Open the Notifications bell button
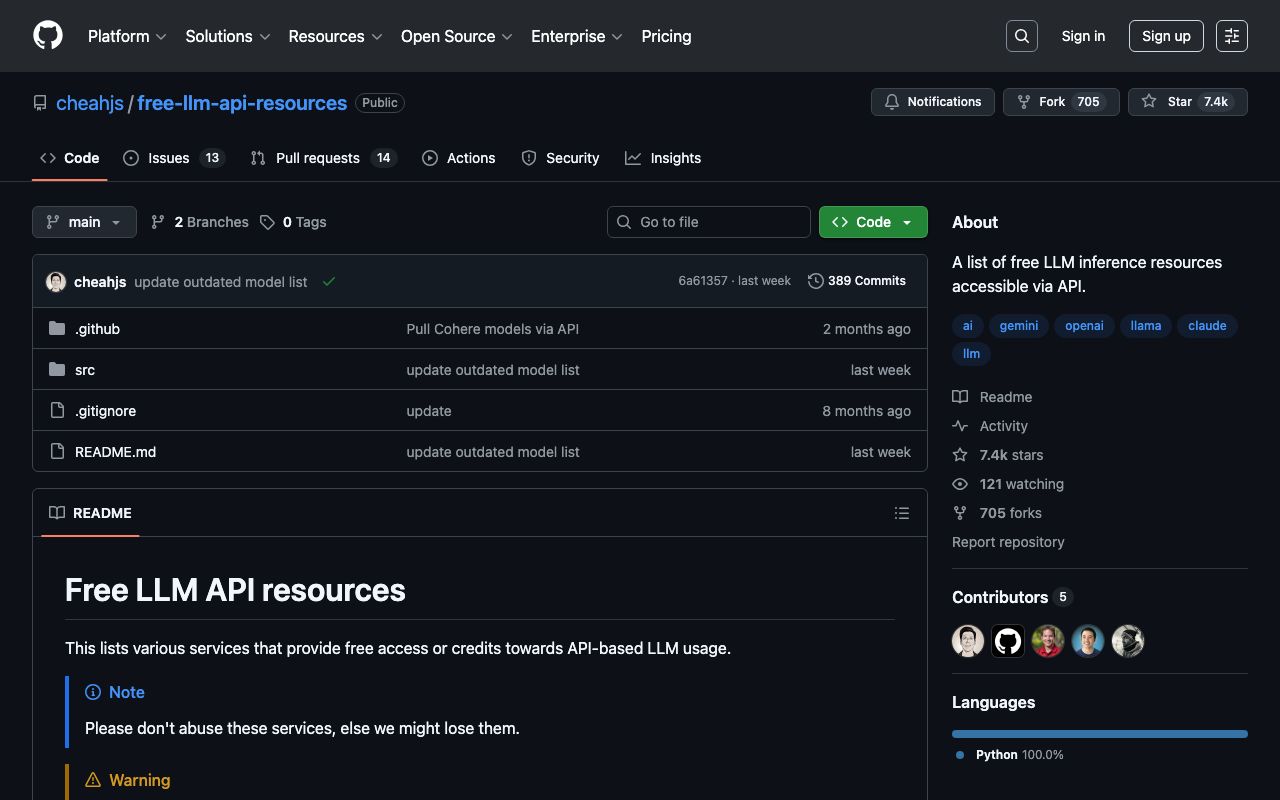1280x800 pixels. pyautogui.click(x=933, y=102)
